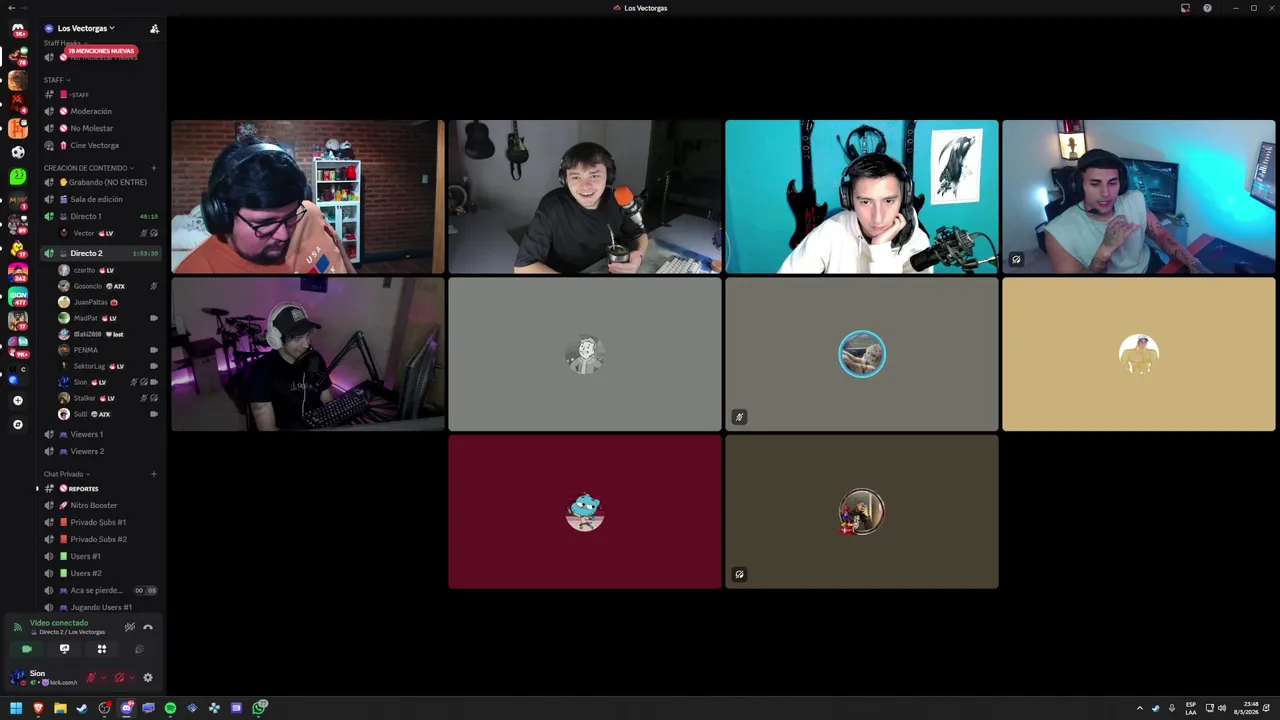The image size is (1280, 720).
Task: Join the Privado Subs #1 channel
Action: coord(100,522)
